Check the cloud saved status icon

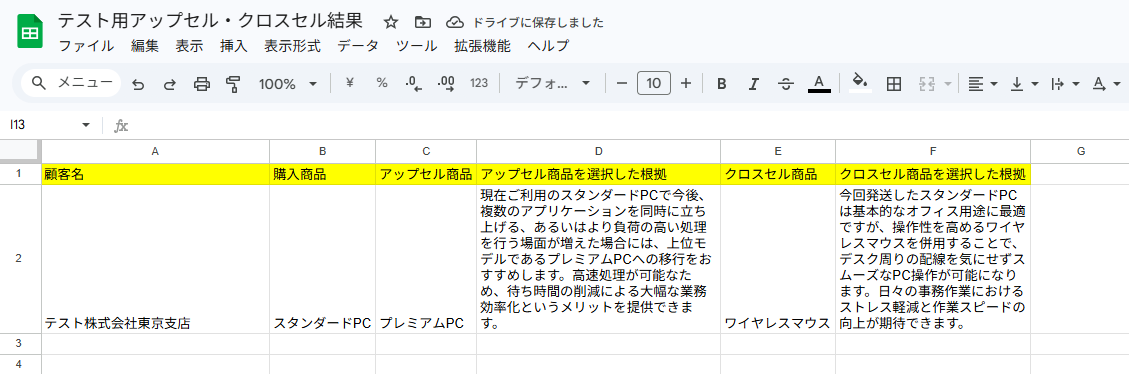coord(454,22)
